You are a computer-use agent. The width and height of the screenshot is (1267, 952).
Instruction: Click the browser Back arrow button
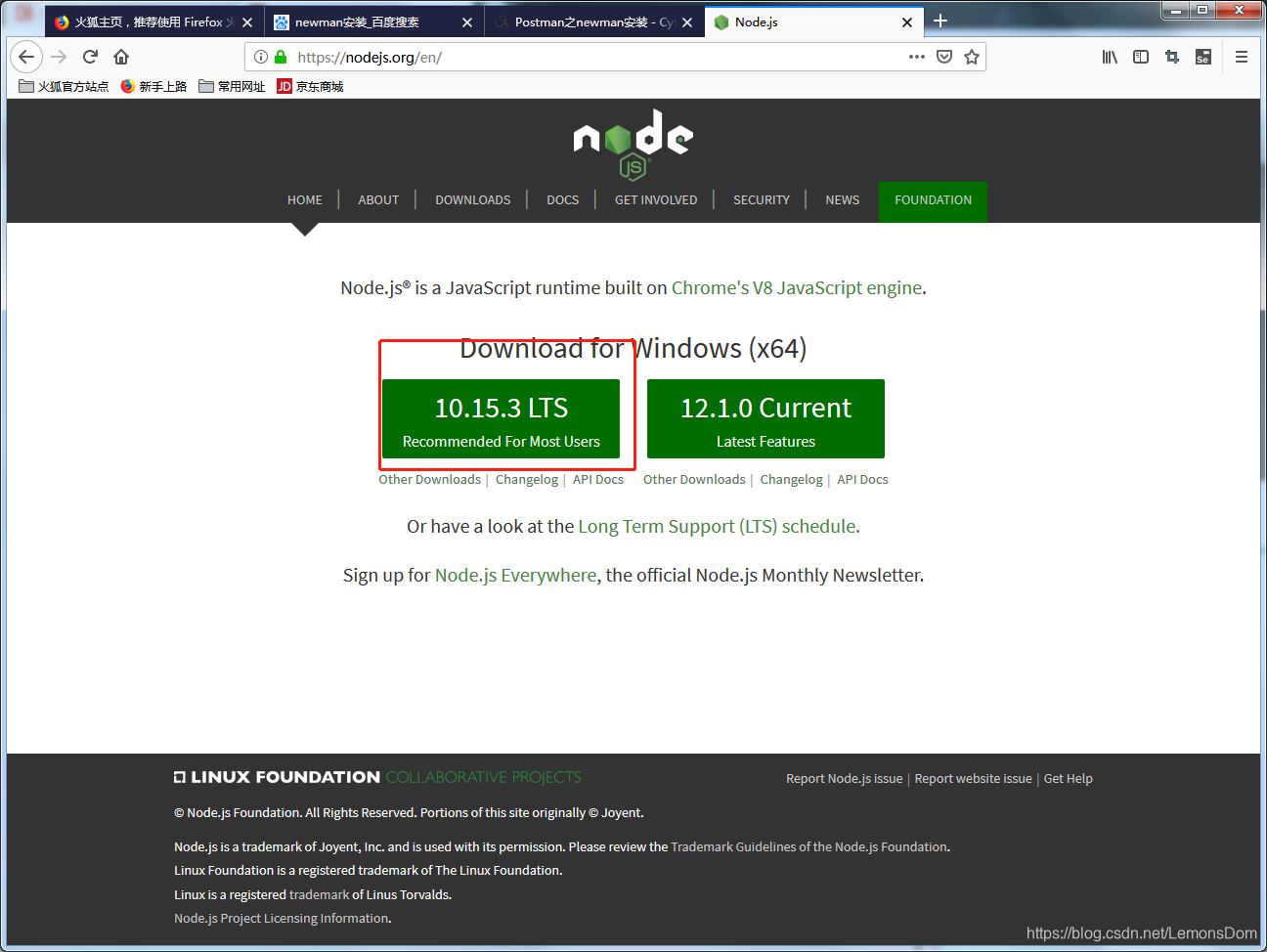click(x=26, y=57)
